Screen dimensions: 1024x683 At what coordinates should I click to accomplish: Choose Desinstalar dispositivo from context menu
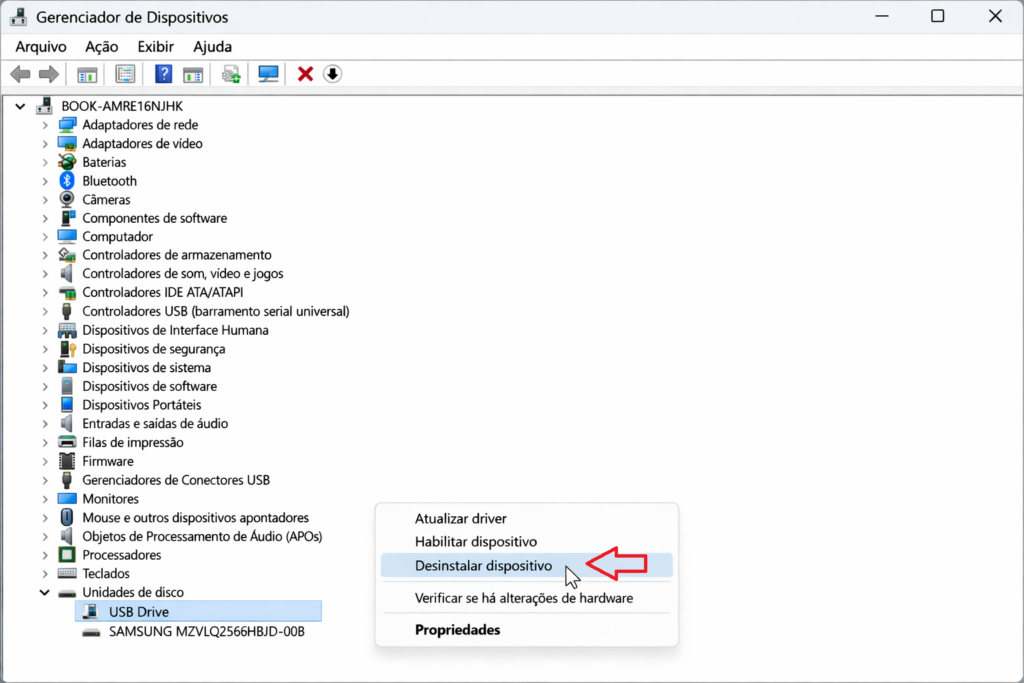pos(483,565)
